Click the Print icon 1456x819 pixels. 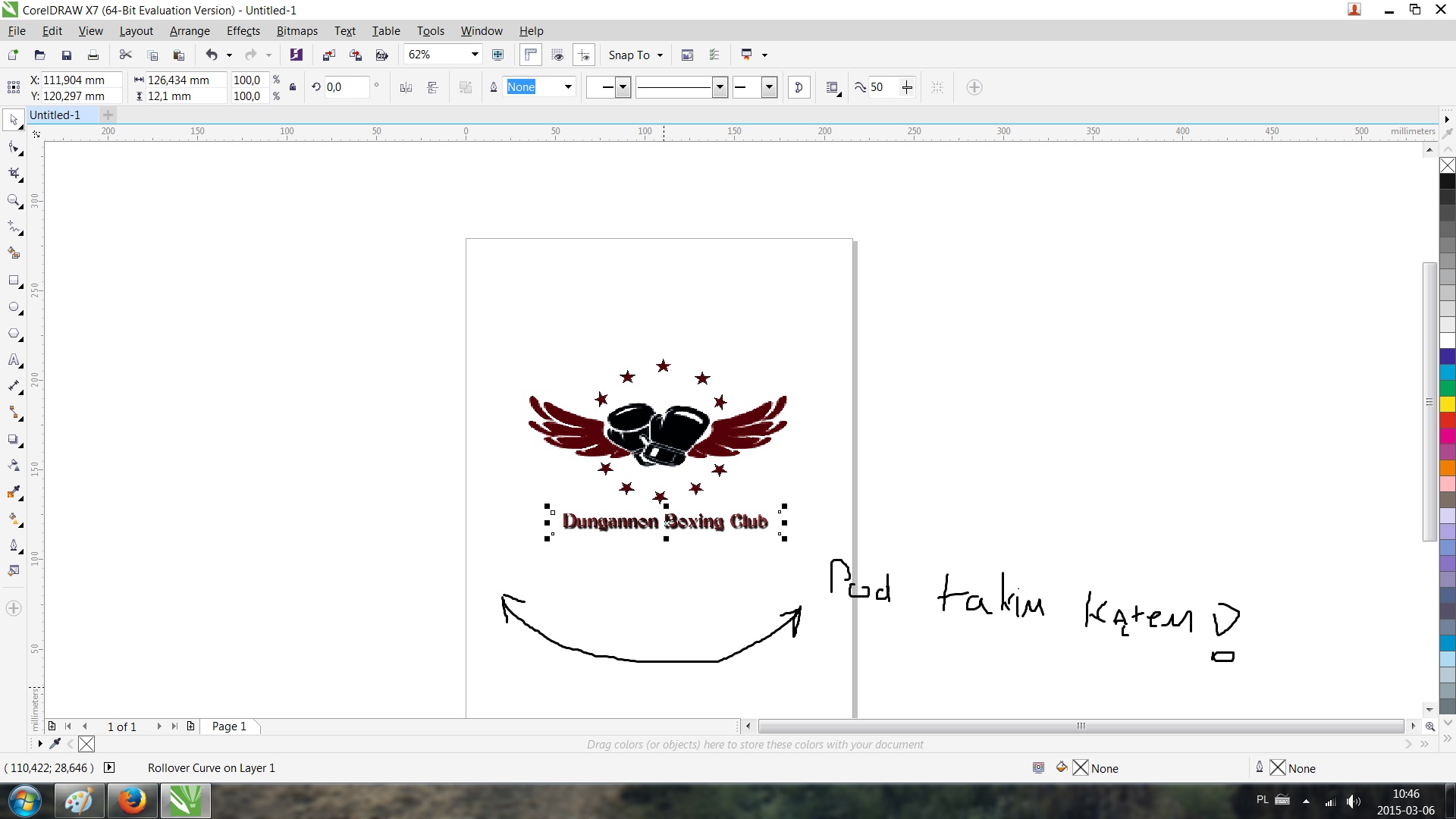pyautogui.click(x=93, y=55)
